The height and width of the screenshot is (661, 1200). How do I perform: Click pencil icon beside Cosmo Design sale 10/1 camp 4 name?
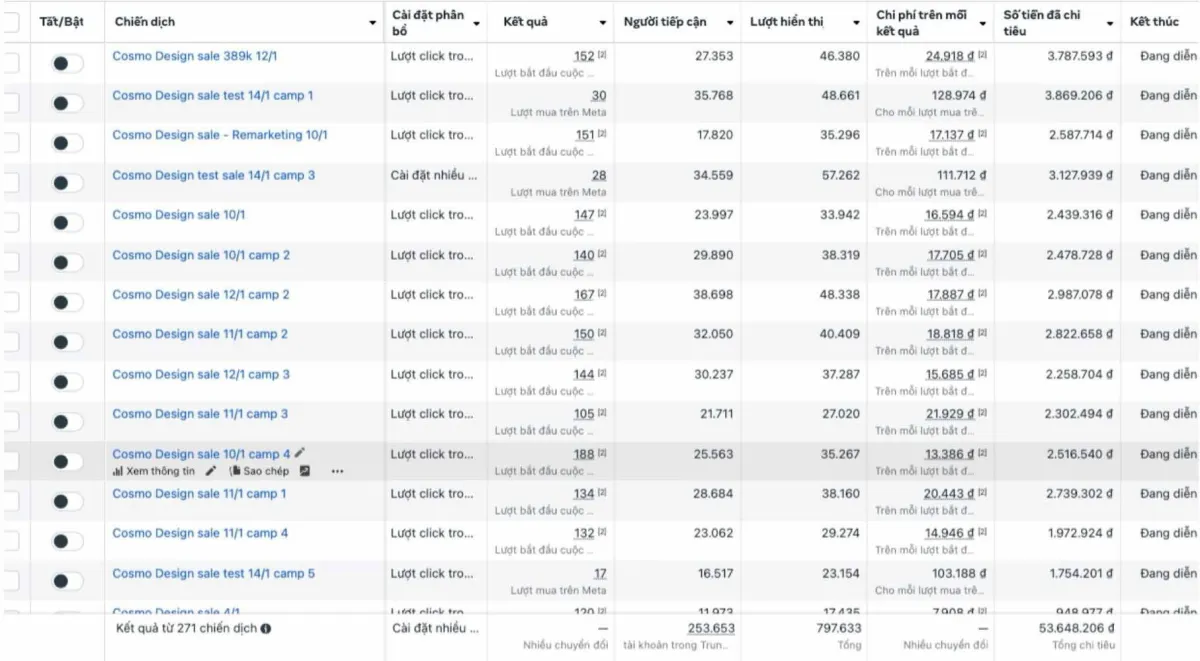[300, 453]
